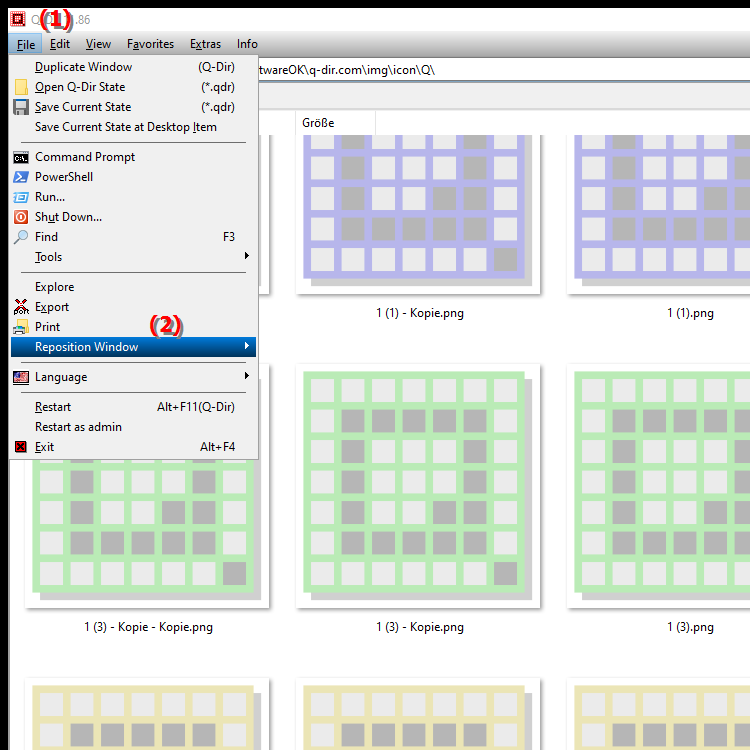Click file name 1 (1).png
750x750 pixels.
point(690,313)
